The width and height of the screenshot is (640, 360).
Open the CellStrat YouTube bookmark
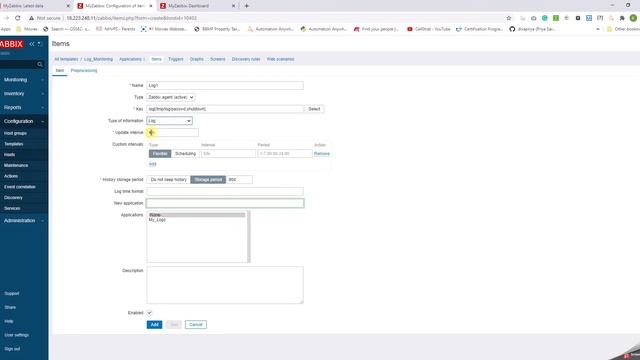pyautogui.click(x=428, y=29)
